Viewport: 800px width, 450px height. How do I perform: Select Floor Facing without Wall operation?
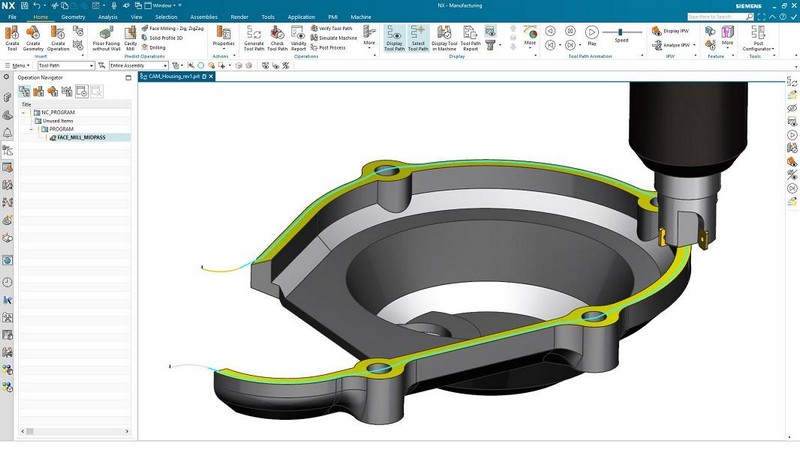point(106,38)
